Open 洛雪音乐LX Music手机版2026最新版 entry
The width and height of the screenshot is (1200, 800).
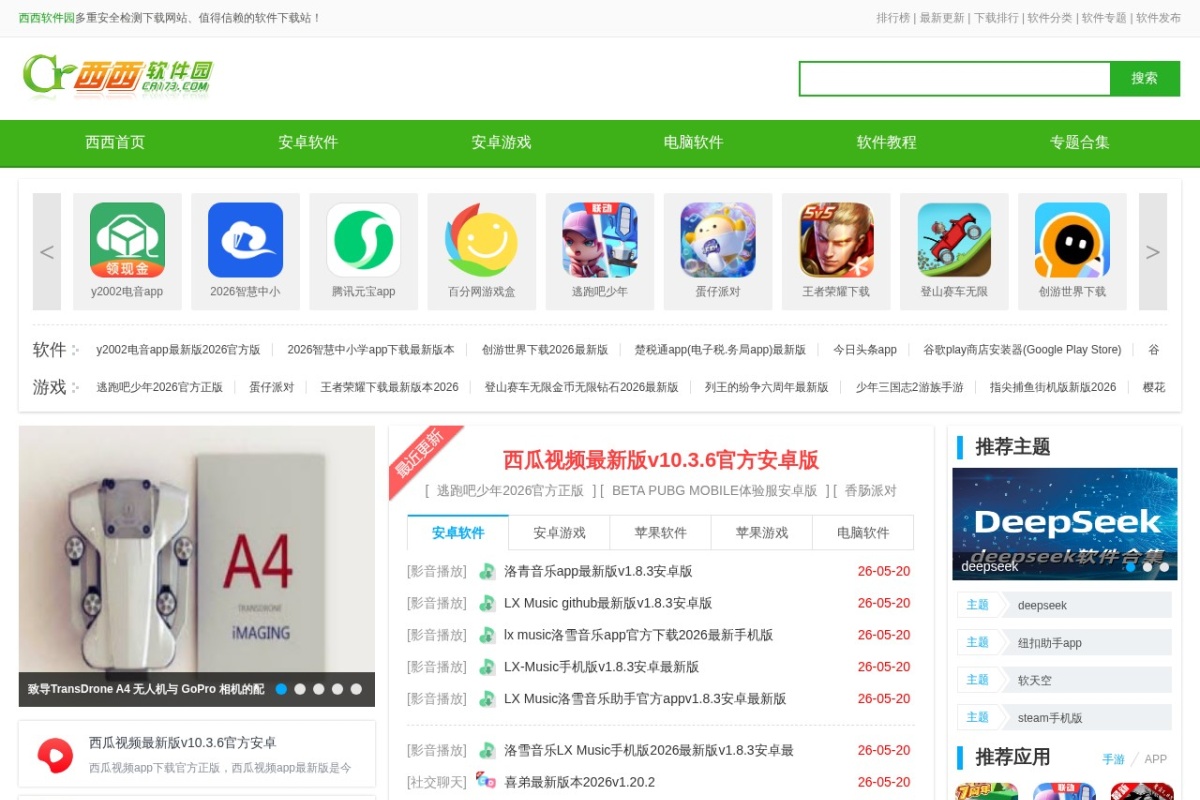[x=649, y=750]
